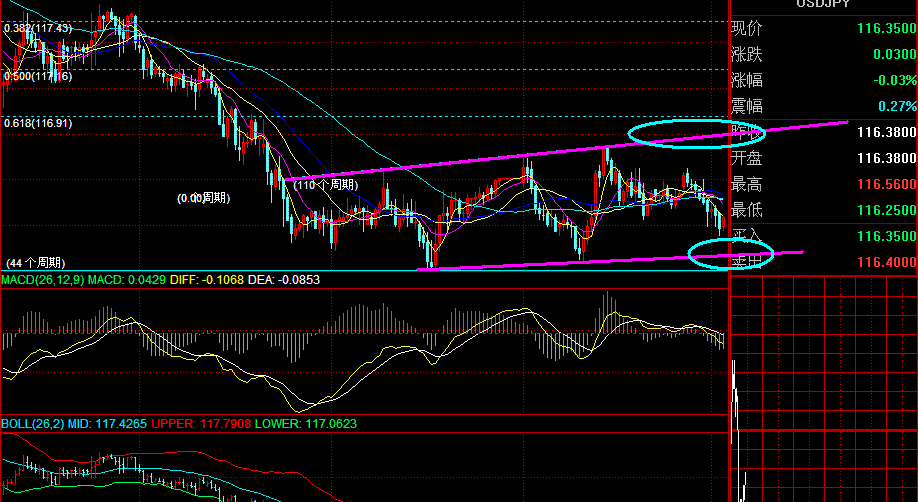The height and width of the screenshot is (502, 918).
Task: Click the (0.00周期) period annotation
Action: [204, 199]
